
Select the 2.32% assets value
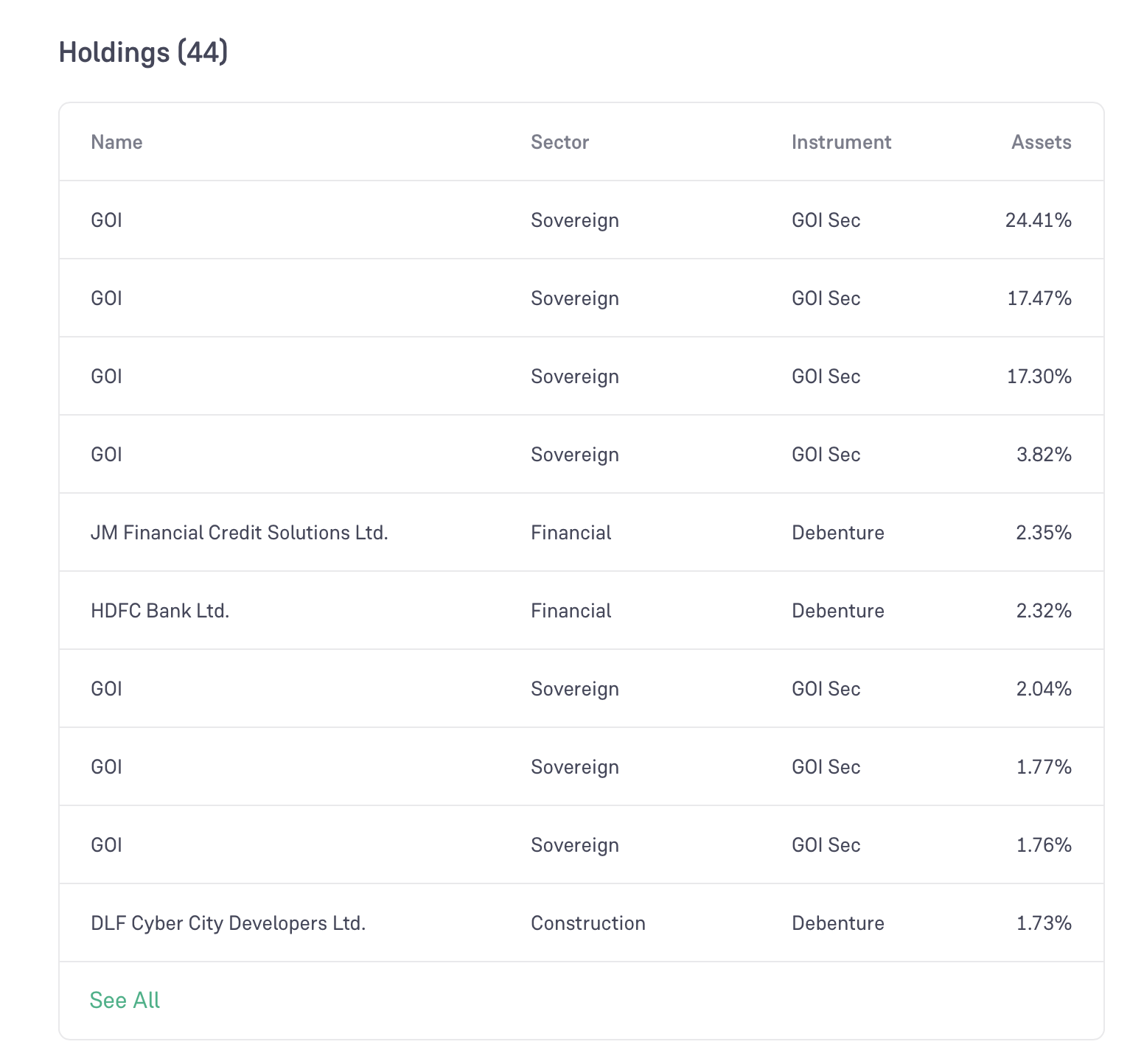[1044, 611]
